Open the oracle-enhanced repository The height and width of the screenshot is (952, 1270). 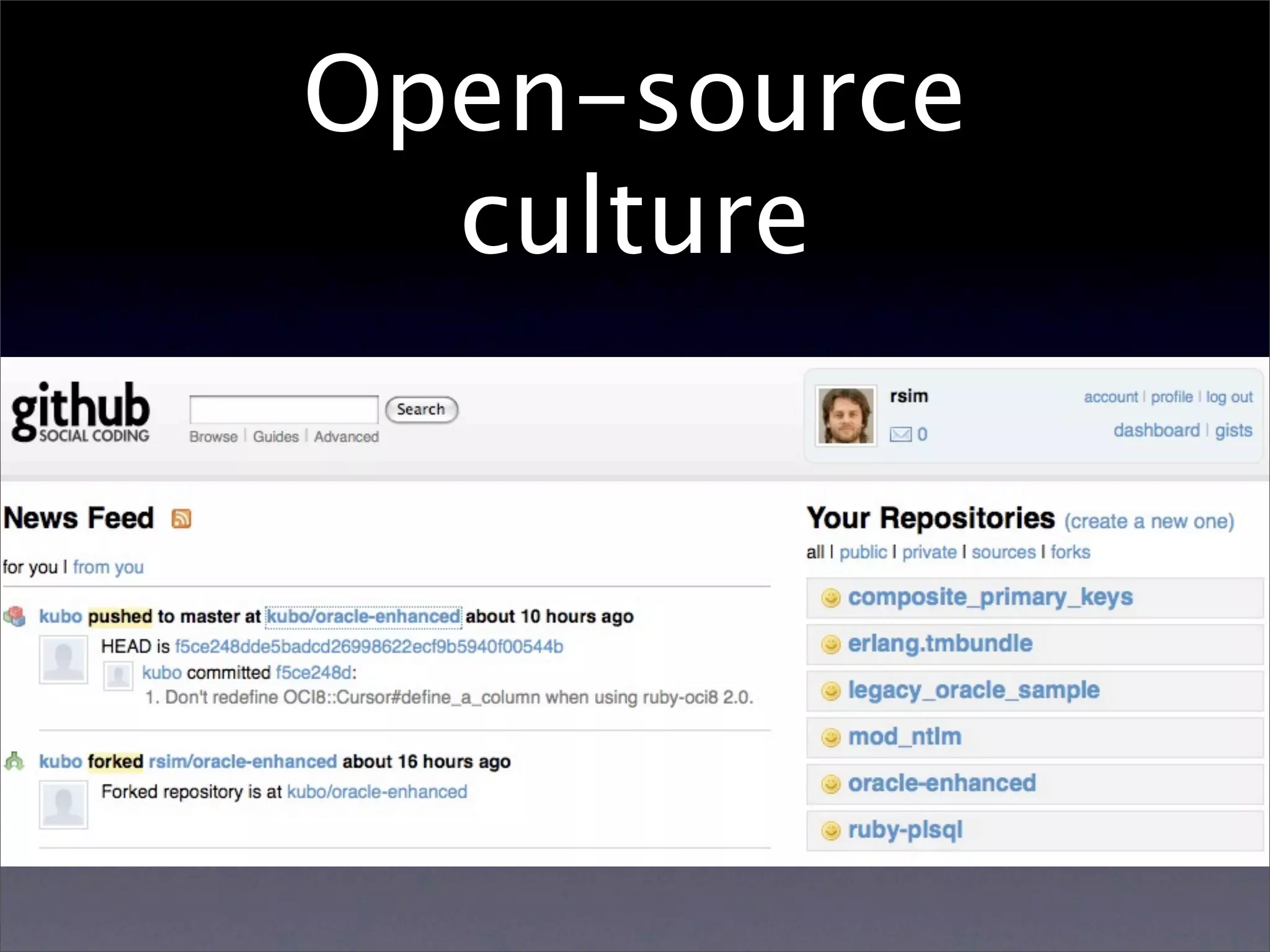(x=941, y=783)
